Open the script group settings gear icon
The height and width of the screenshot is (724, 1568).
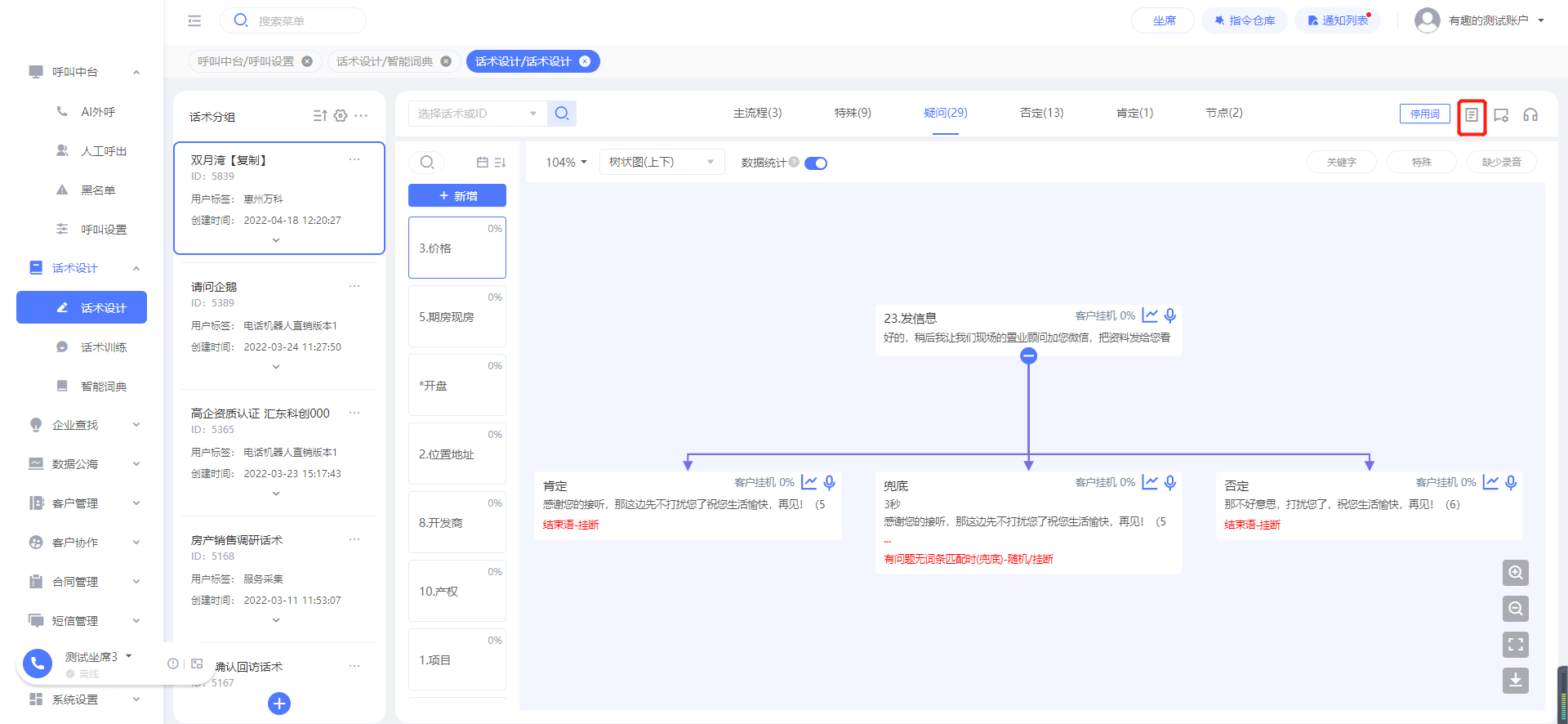click(341, 116)
